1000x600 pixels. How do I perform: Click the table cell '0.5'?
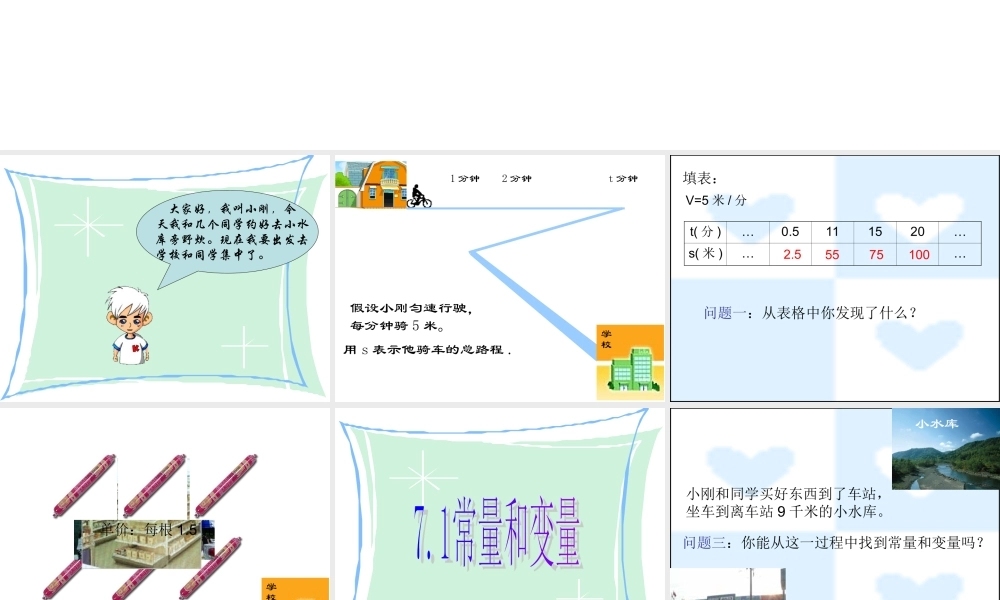(790, 232)
